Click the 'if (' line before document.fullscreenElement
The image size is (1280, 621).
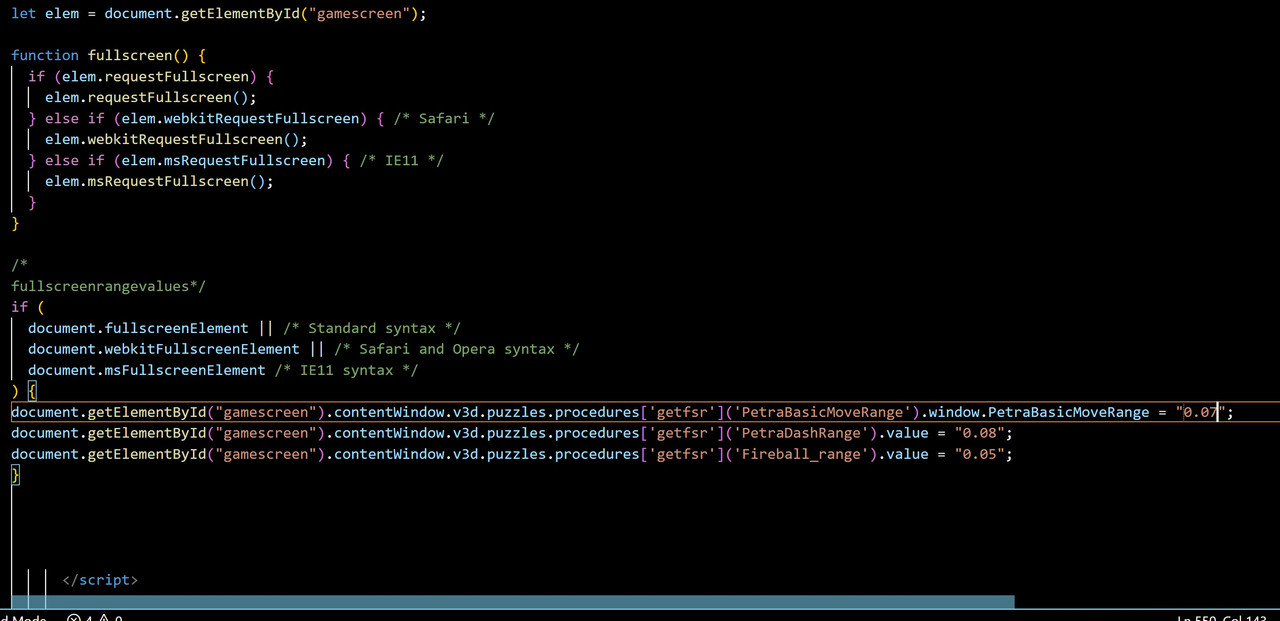[28, 307]
